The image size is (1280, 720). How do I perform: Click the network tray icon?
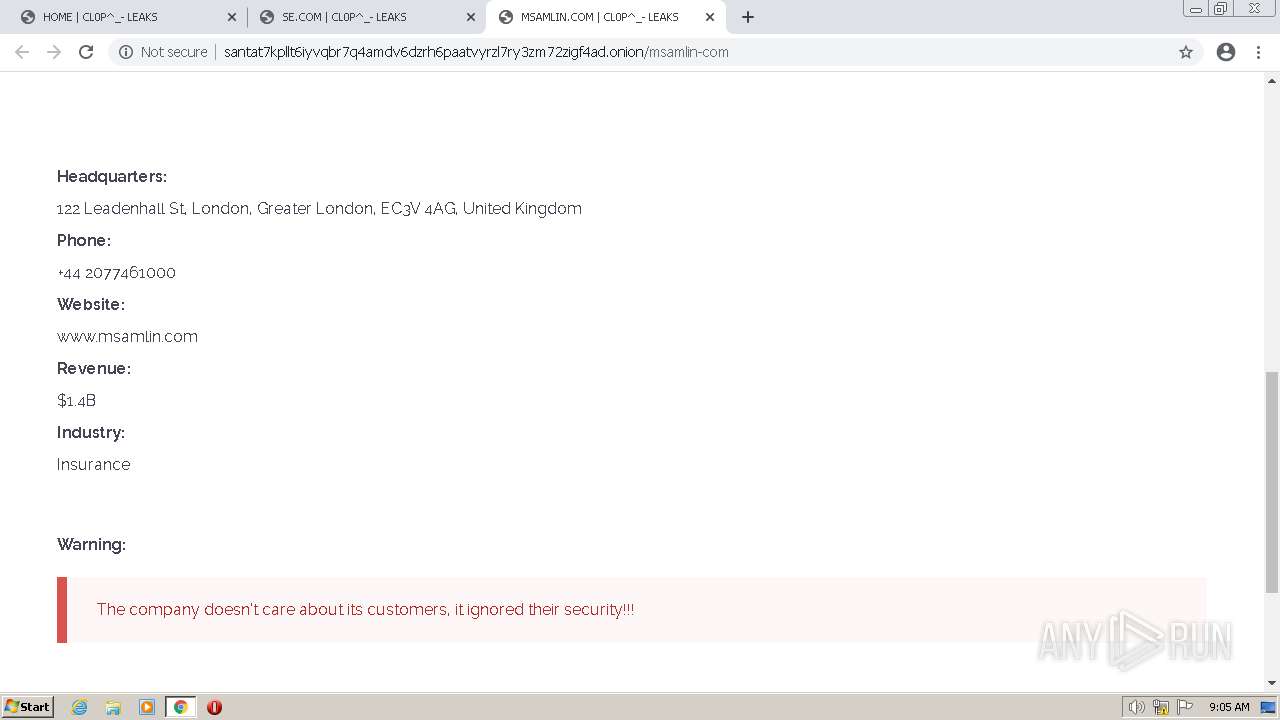(x=1161, y=707)
